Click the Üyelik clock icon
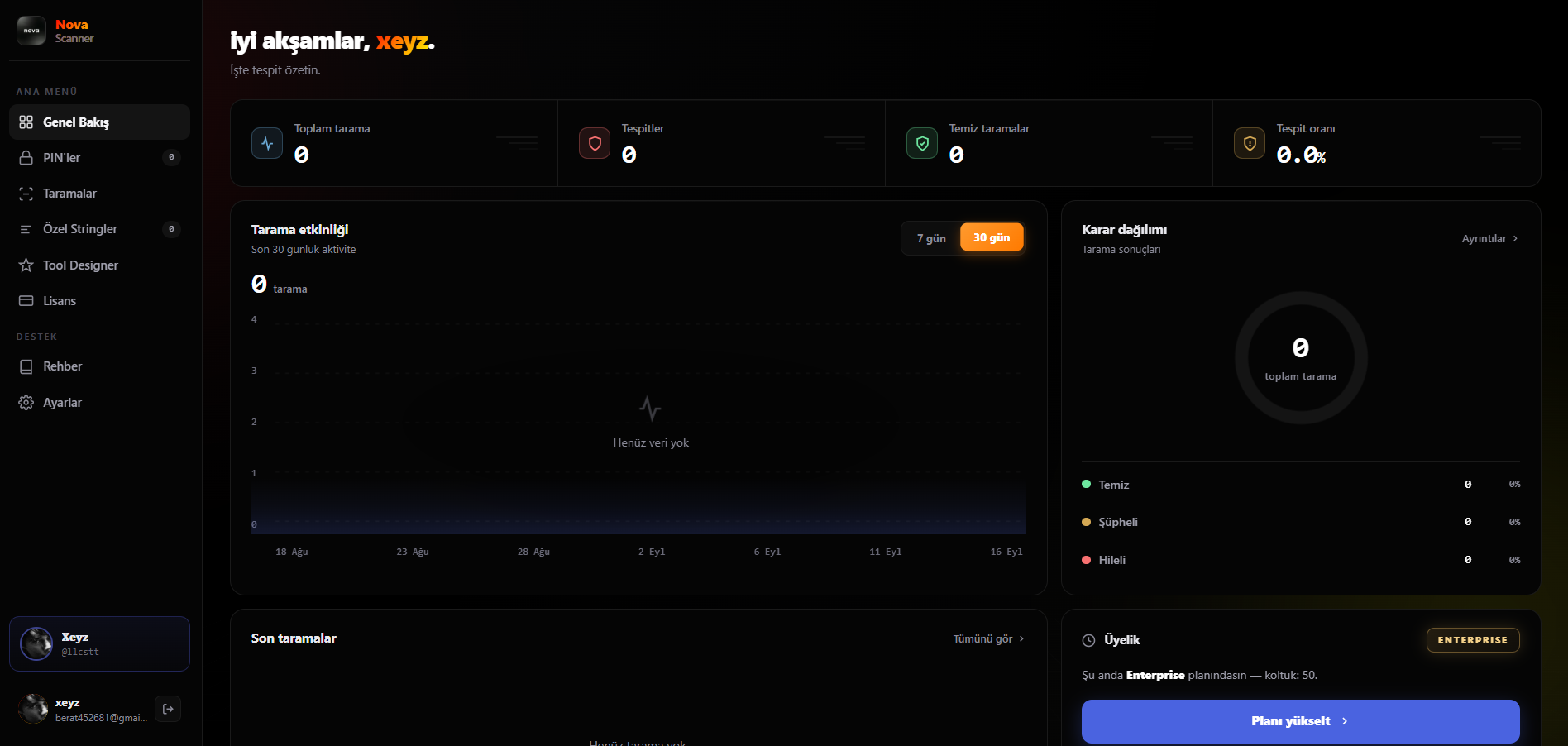1568x746 pixels. coord(1089,640)
